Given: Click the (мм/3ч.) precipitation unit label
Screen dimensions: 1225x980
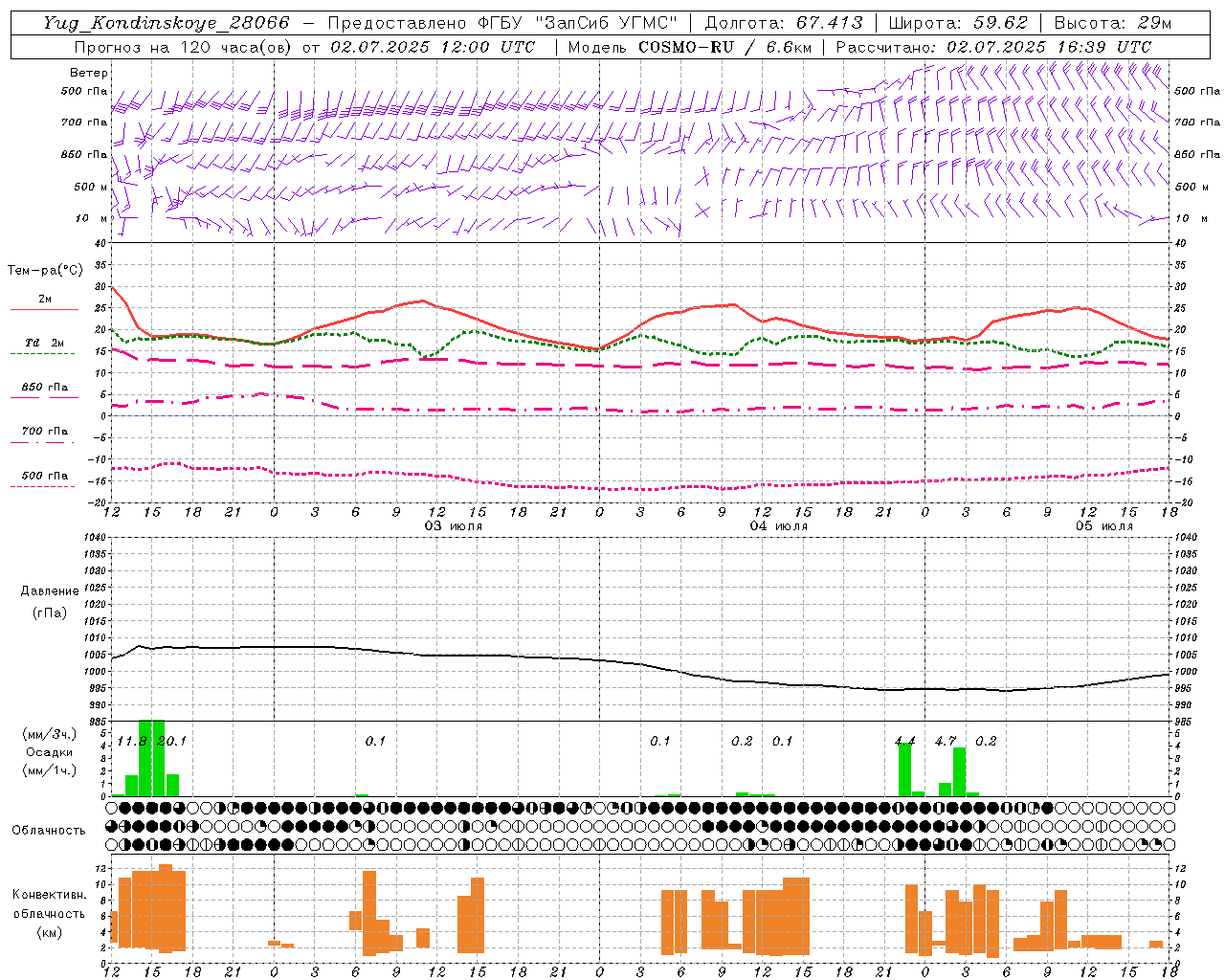Looking at the screenshot, I should (x=50, y=734).
